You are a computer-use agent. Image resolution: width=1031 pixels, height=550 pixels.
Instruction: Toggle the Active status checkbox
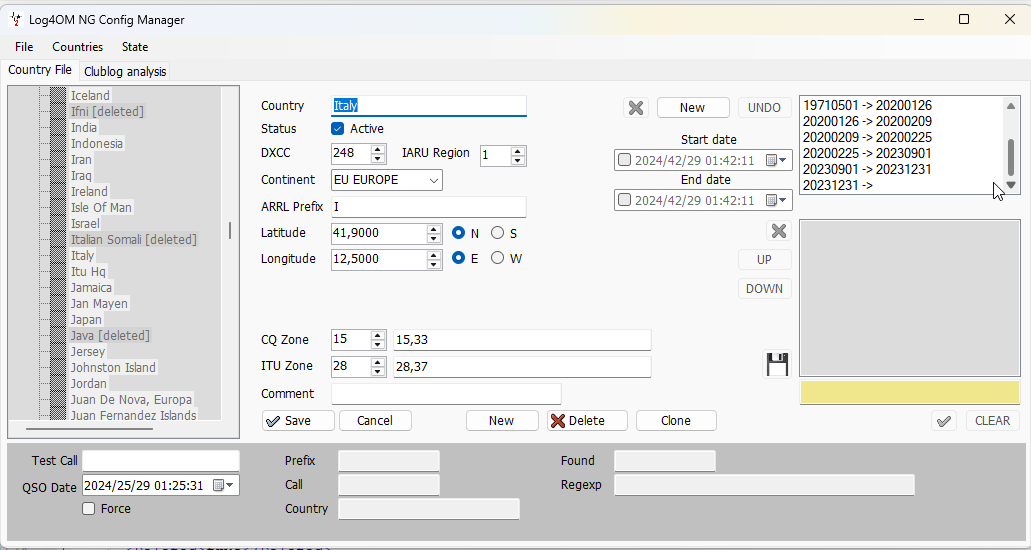(x=337, y=128)
